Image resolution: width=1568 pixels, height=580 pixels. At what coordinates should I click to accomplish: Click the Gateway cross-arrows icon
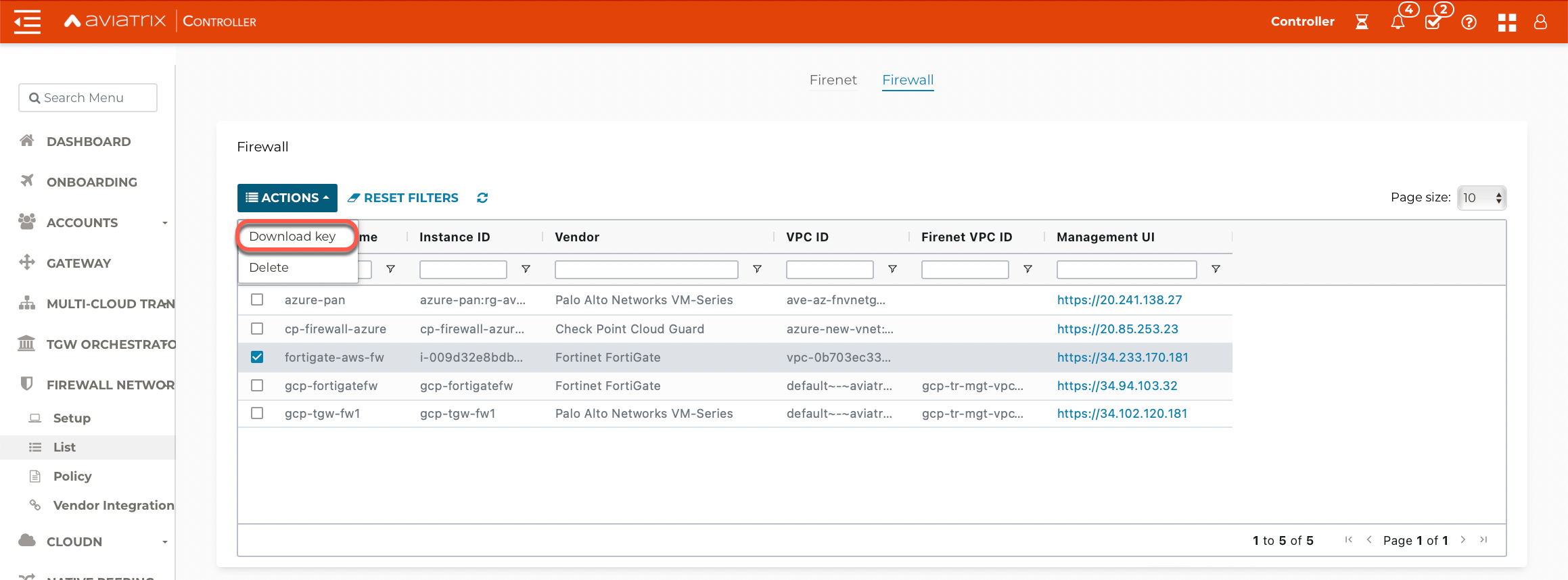click(x=27, y=262)
